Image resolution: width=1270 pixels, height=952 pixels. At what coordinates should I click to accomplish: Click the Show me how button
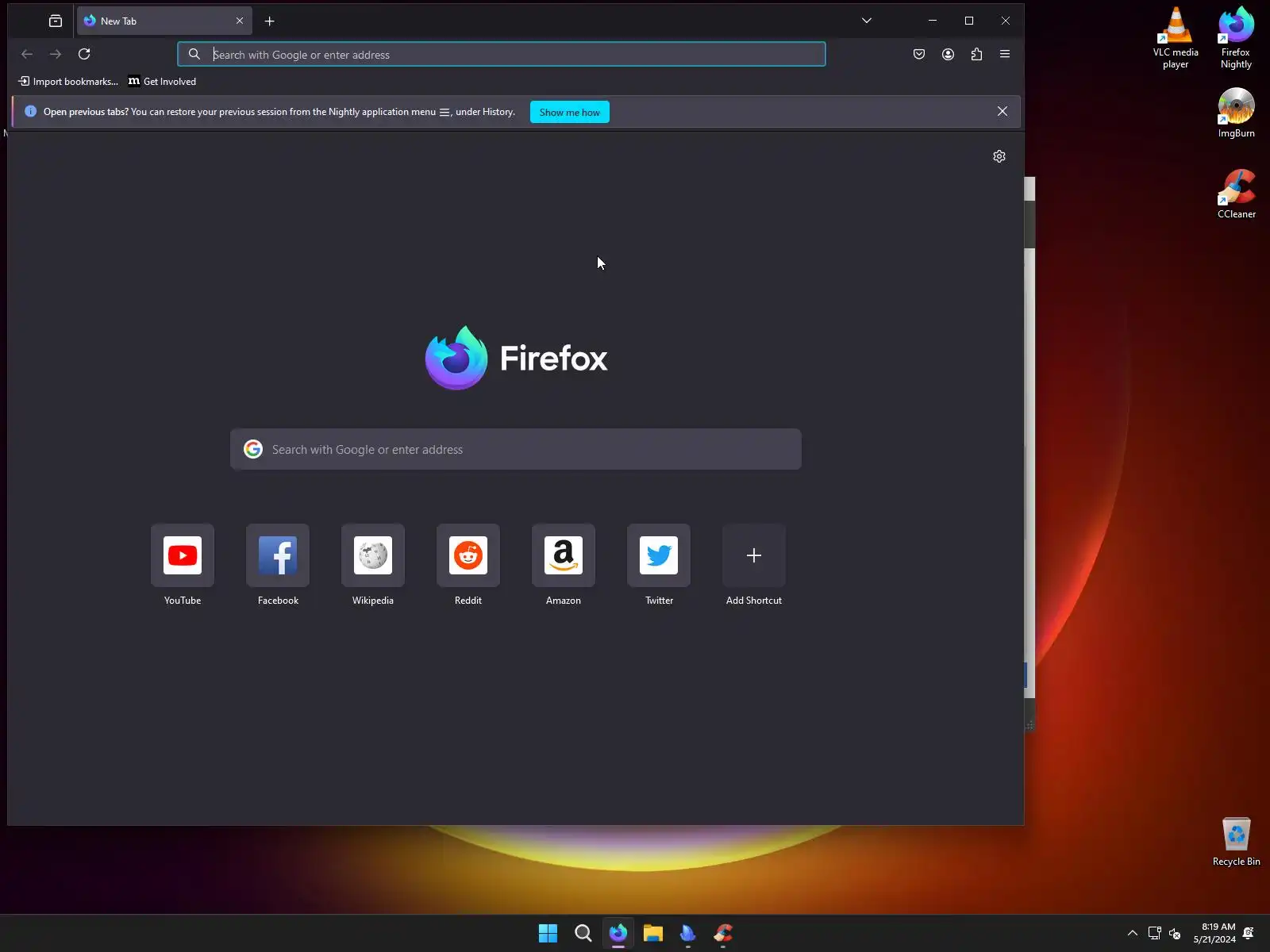coord(570,112)
